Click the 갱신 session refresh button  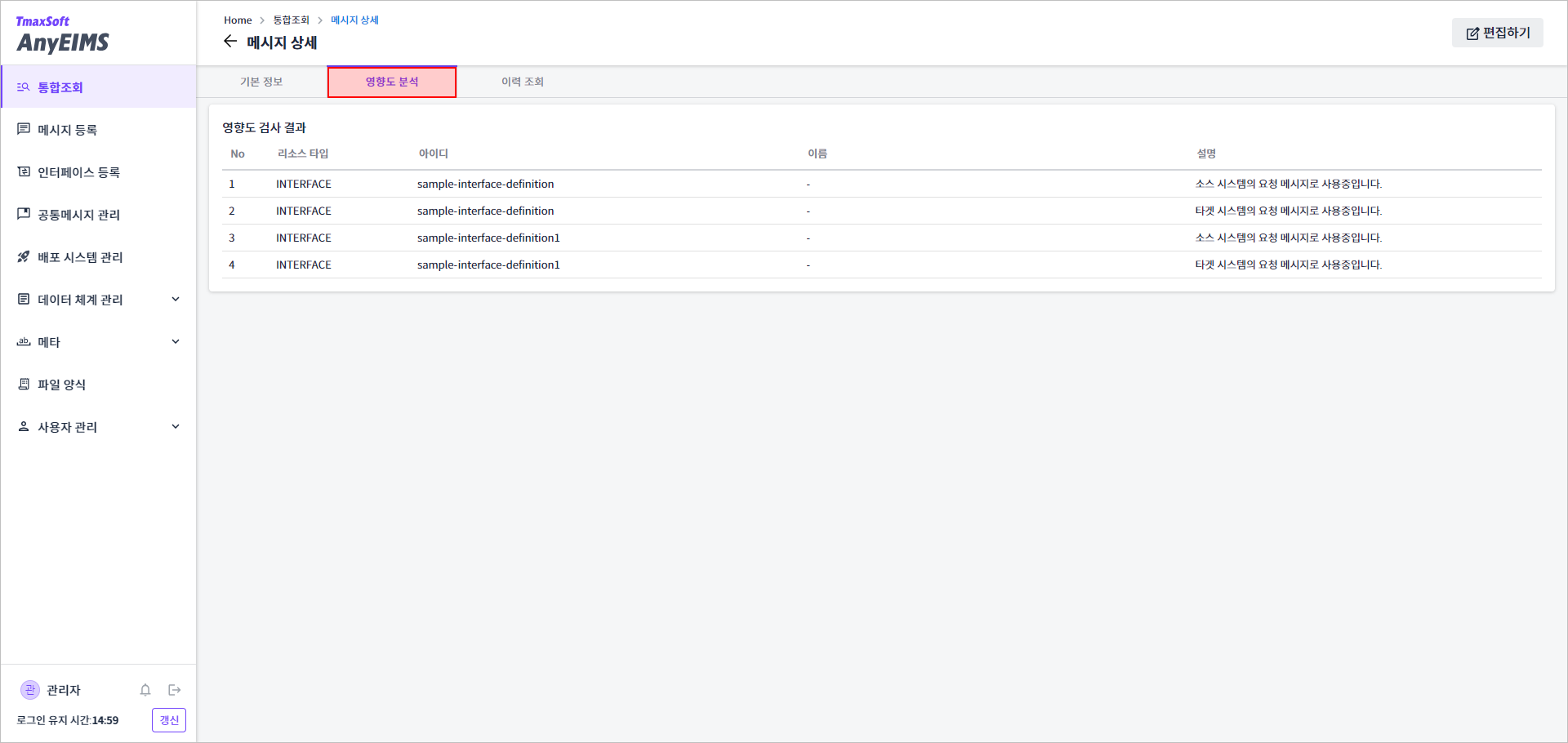169,720
